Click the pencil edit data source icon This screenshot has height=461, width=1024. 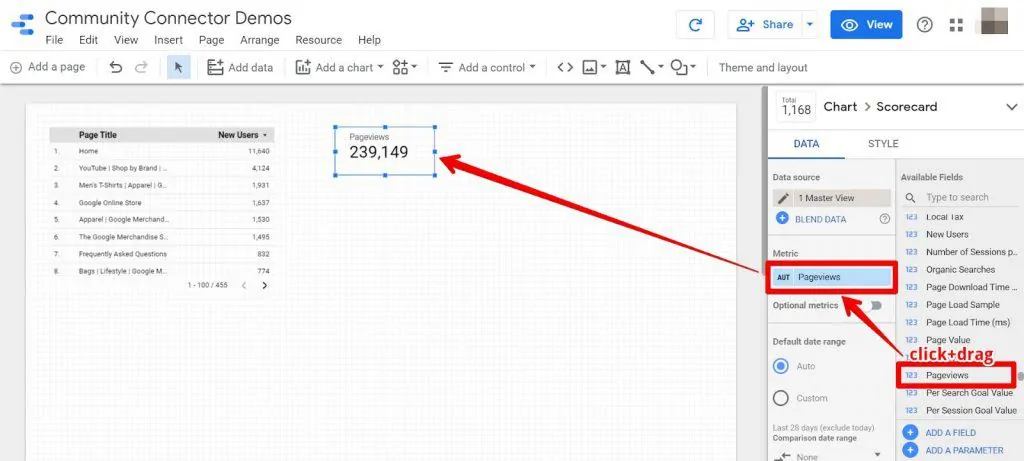[x=783, y=198]
